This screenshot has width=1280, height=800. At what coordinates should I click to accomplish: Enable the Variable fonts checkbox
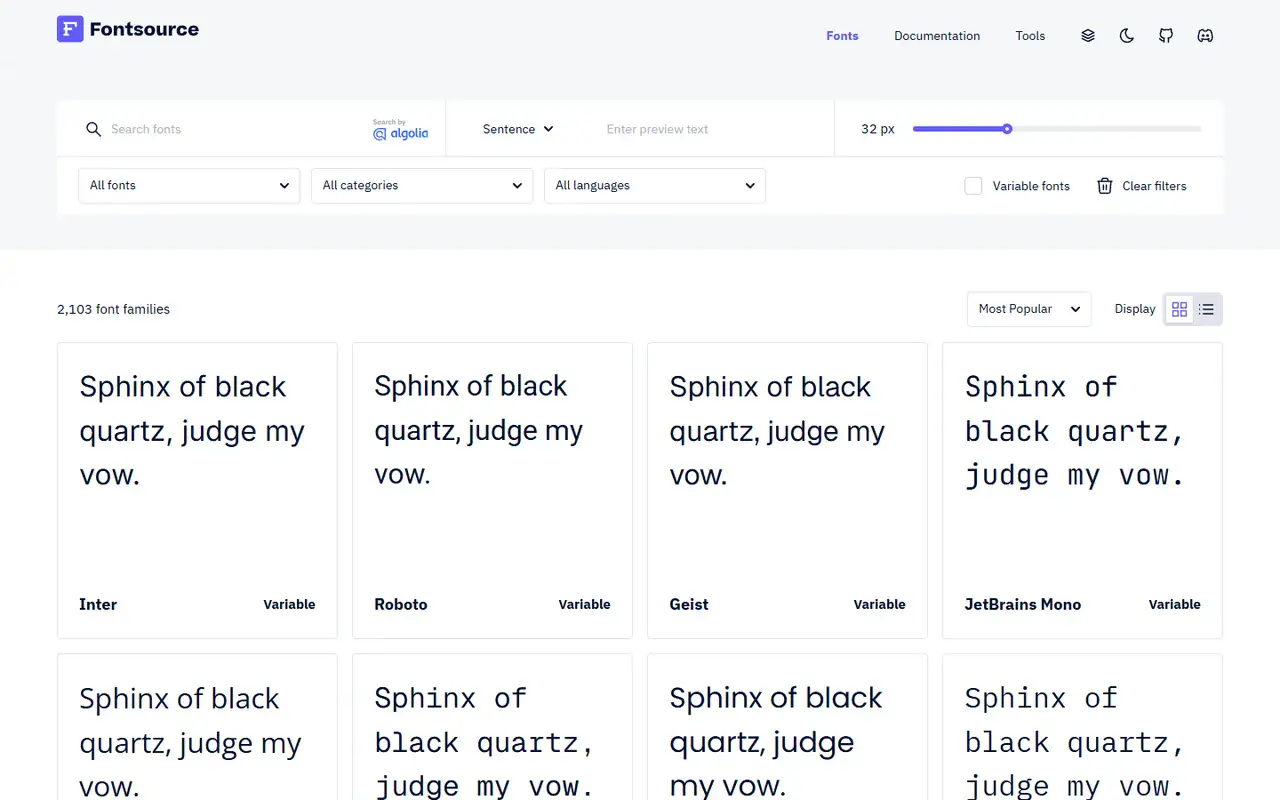point(973,186)
